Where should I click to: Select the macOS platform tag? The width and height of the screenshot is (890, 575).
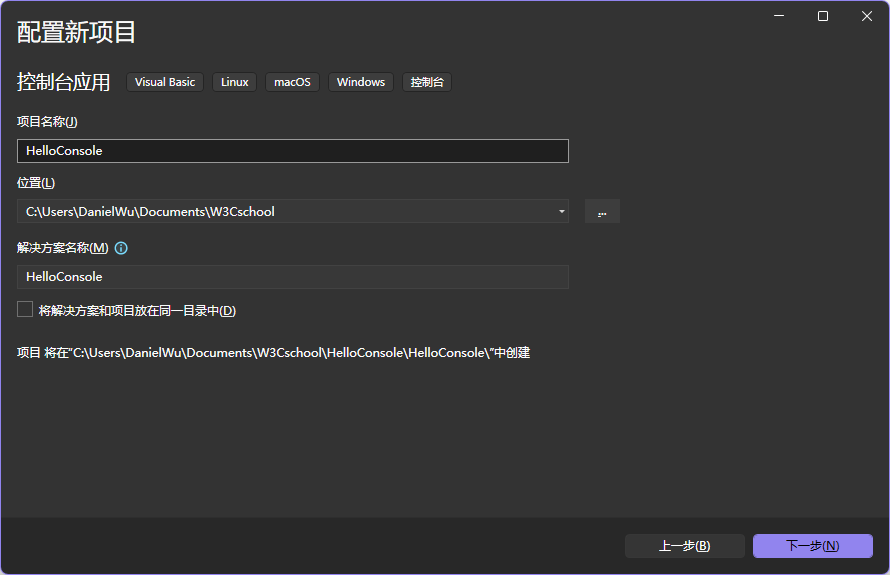pyautogui.click(x=292, y=82)
